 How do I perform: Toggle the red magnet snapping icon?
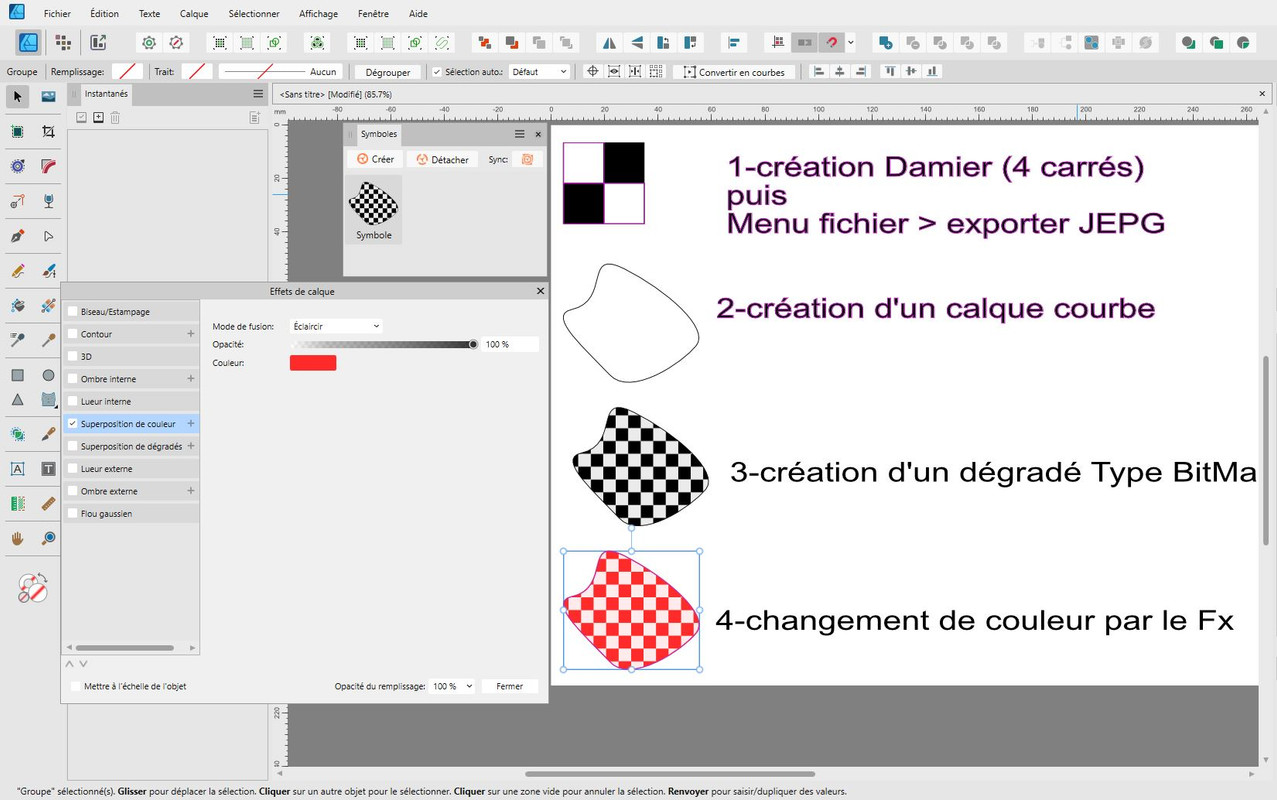[x=831, y=42]
